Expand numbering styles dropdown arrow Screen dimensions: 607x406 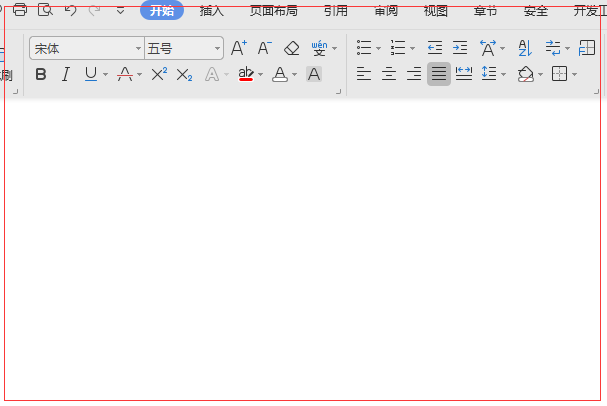coord(413,48)
